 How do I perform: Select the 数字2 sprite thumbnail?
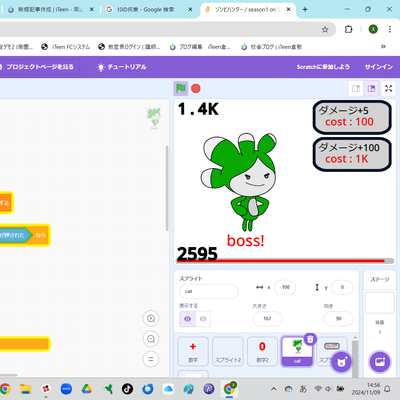pyautogui.click(x=262, y=351)
